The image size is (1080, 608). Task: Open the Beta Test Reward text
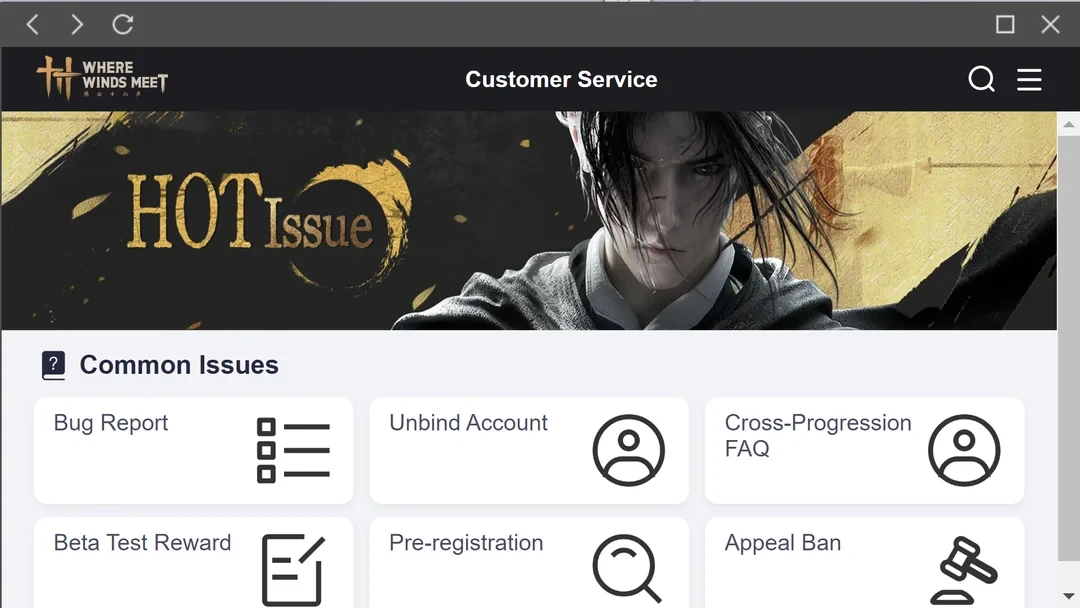tap(143, 543)
